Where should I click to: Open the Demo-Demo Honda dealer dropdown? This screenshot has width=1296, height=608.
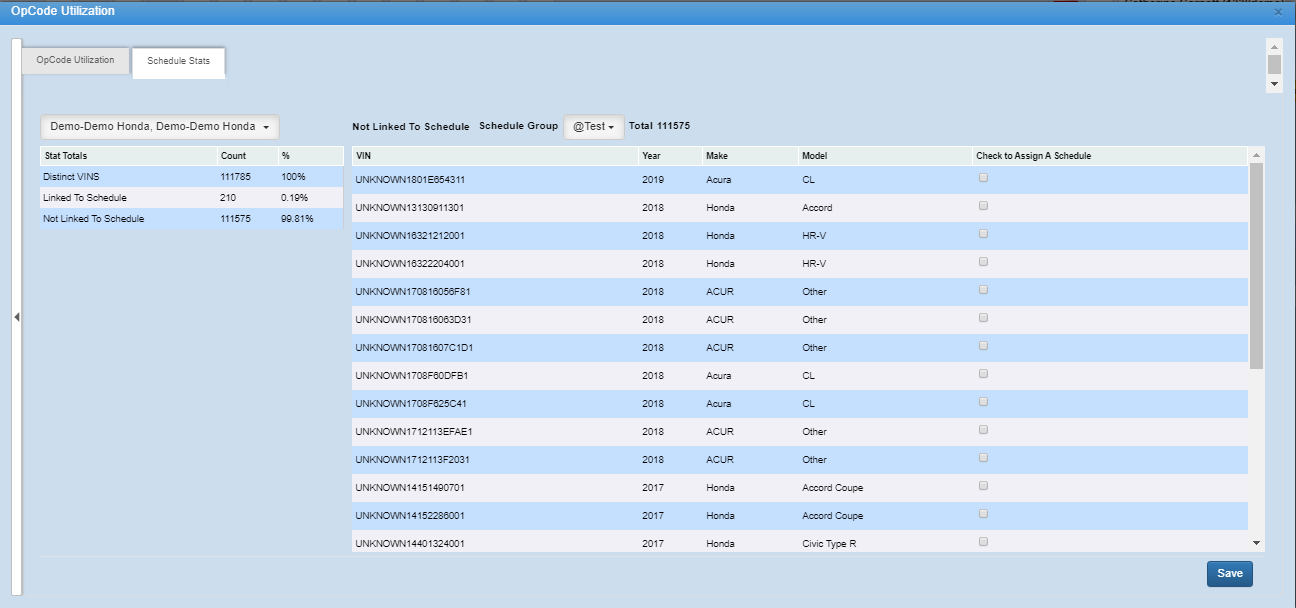click(159, 127)
